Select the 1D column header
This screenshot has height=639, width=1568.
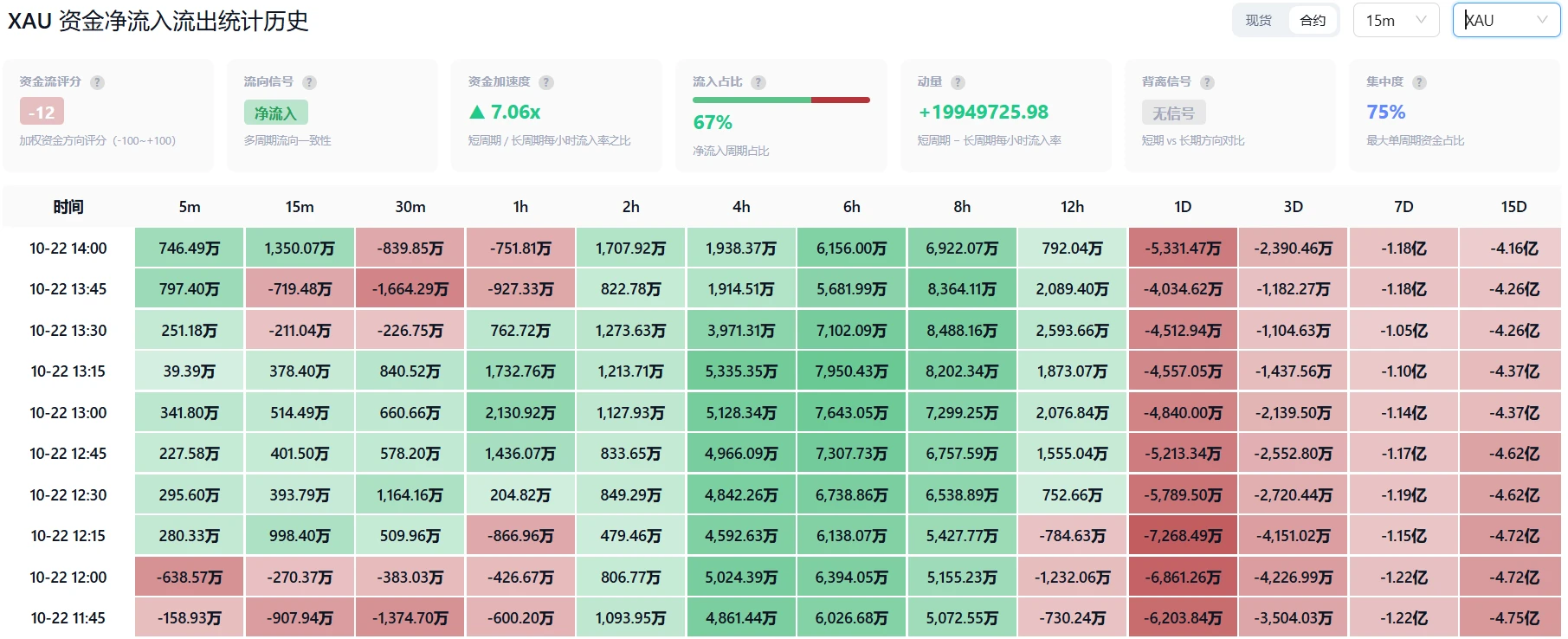click(x=1183, y=207)
